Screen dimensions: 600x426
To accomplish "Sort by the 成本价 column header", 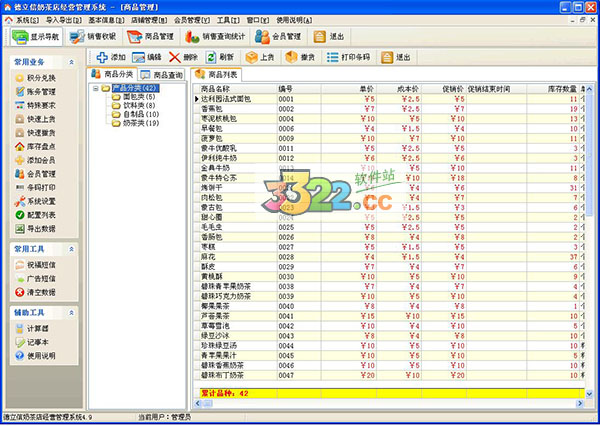I will [x=399, y=89].
